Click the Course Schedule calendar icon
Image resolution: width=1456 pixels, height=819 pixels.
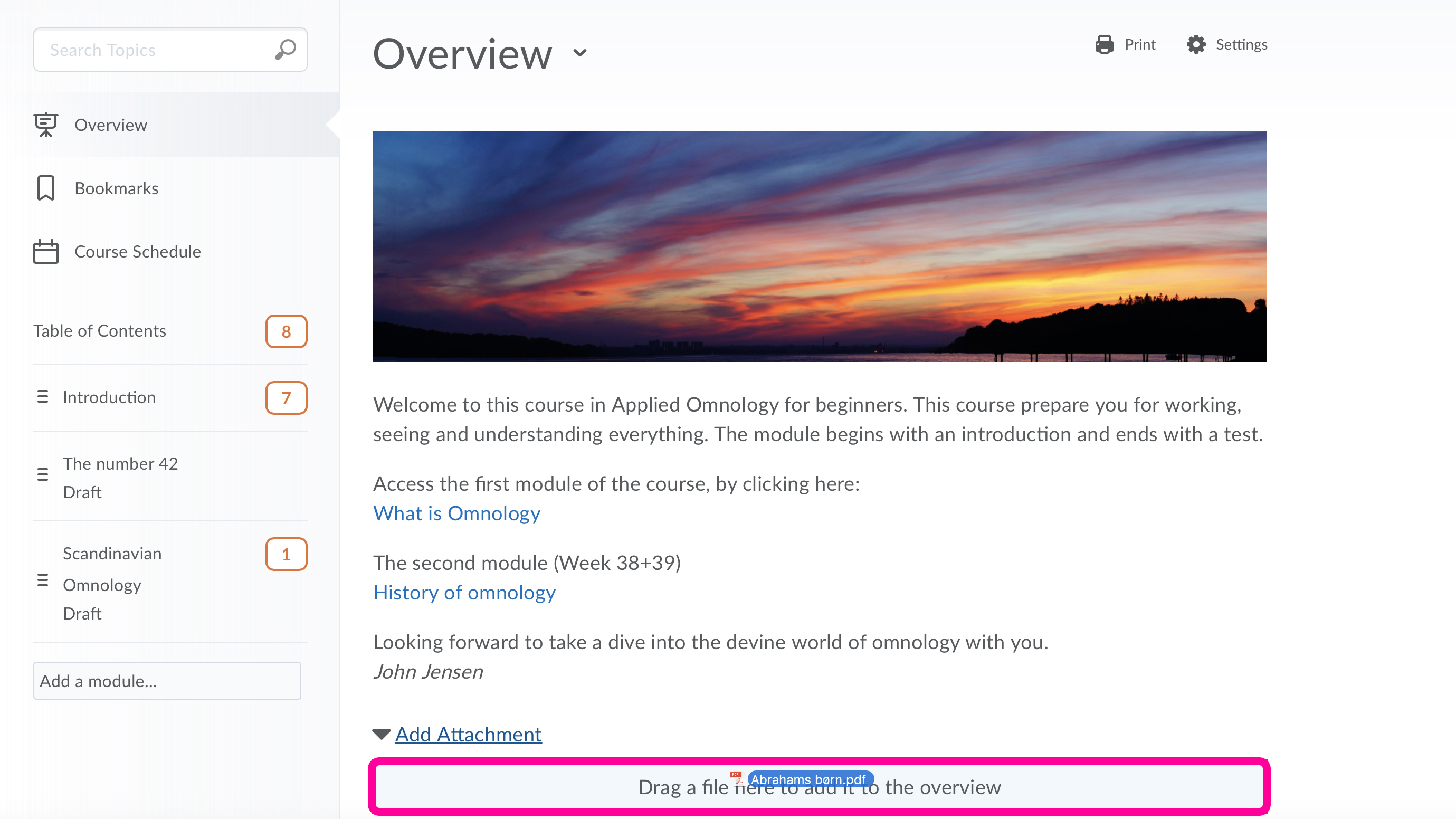(46, 252)
